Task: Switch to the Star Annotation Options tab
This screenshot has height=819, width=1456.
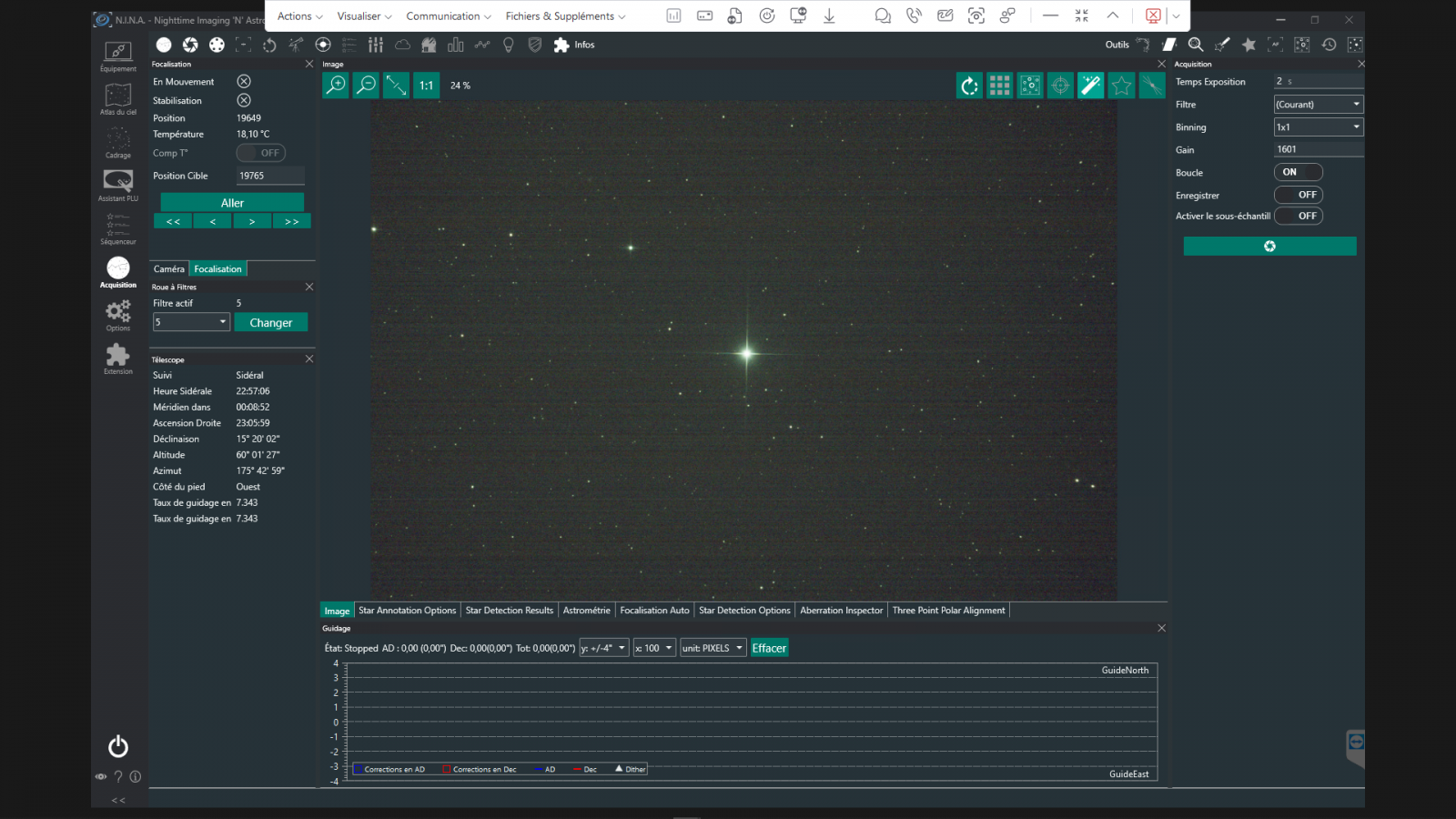Action: [x=407, y=611]
